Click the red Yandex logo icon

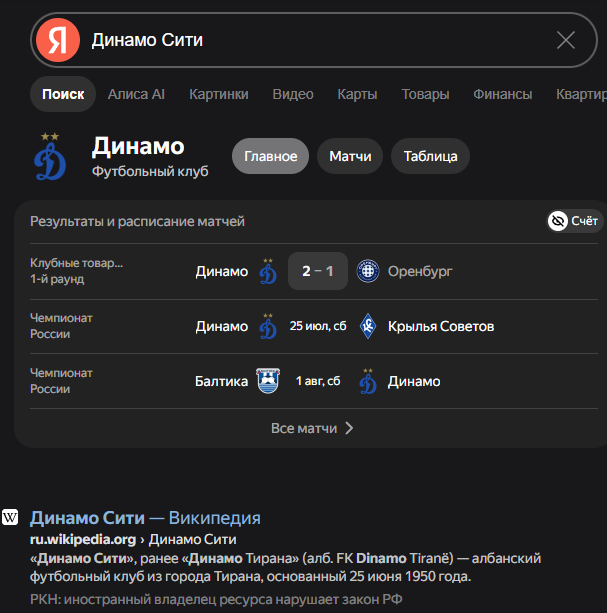[x=58, y=40]
